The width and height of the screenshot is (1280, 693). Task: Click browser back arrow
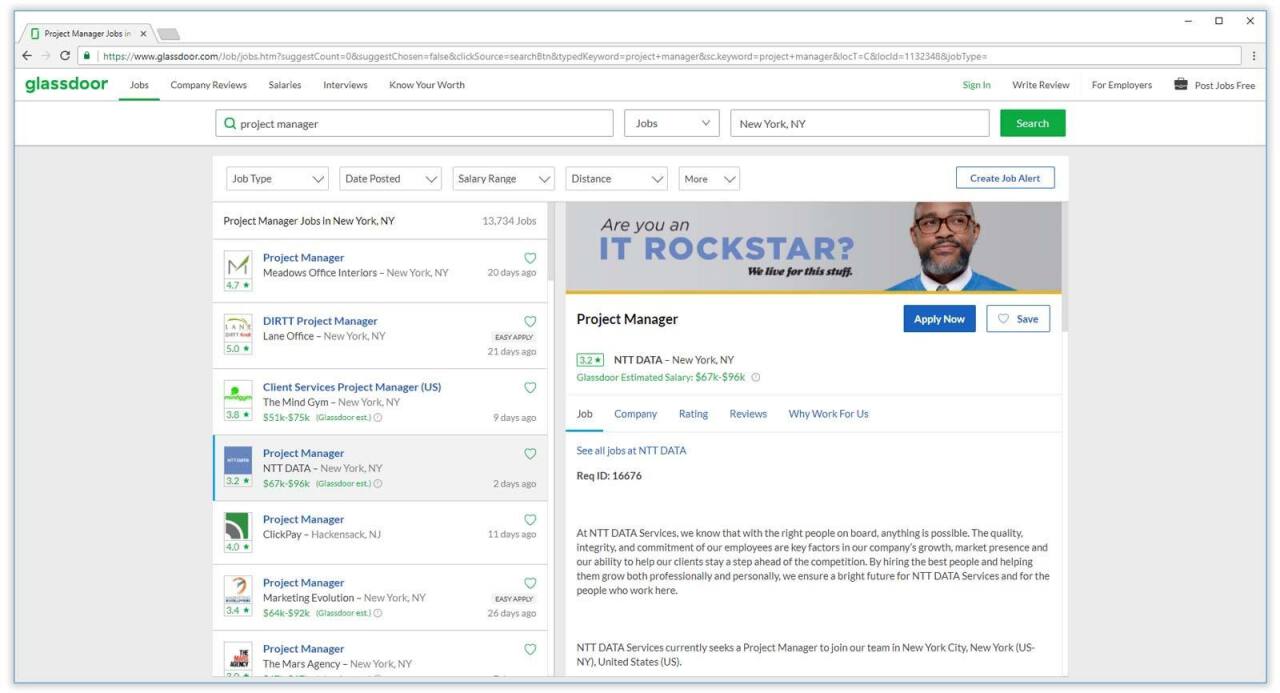[28, 56]
